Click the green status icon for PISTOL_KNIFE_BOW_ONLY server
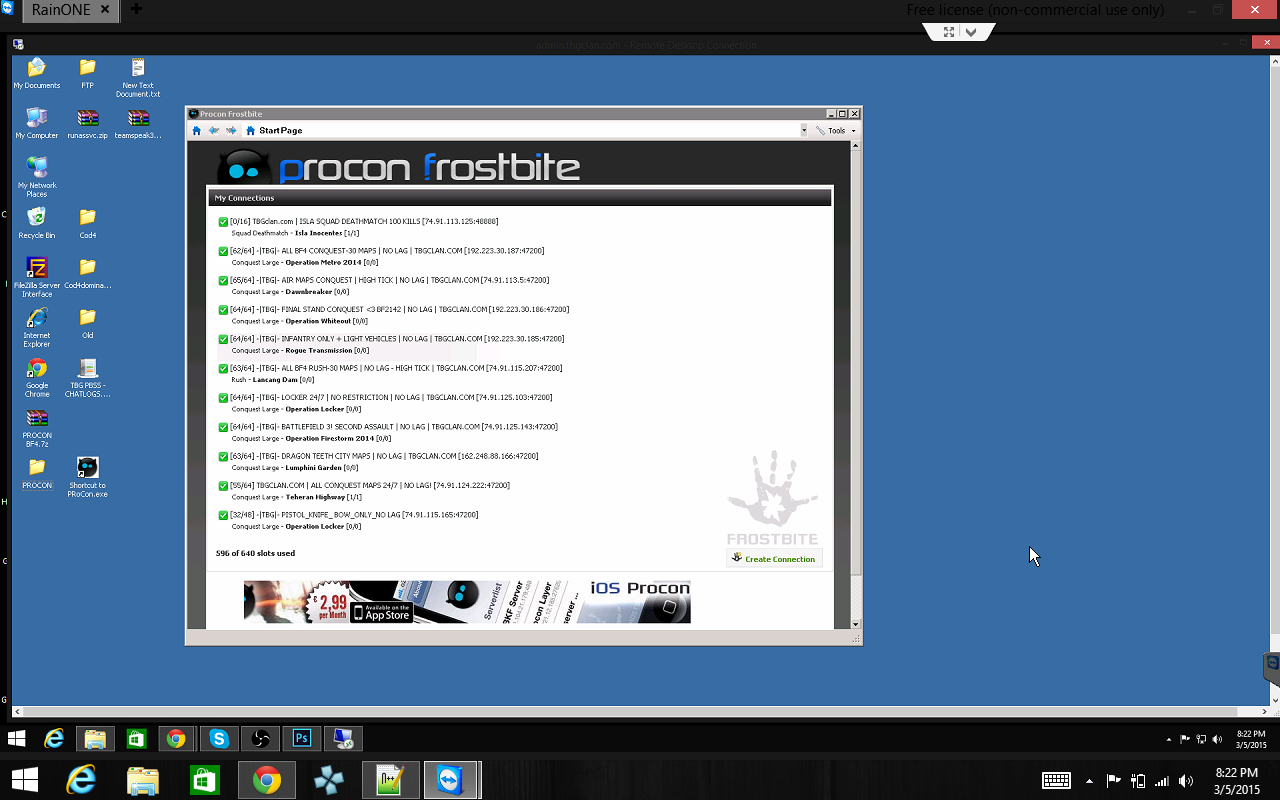This screenshot has width=1280, height=800. 223,515
